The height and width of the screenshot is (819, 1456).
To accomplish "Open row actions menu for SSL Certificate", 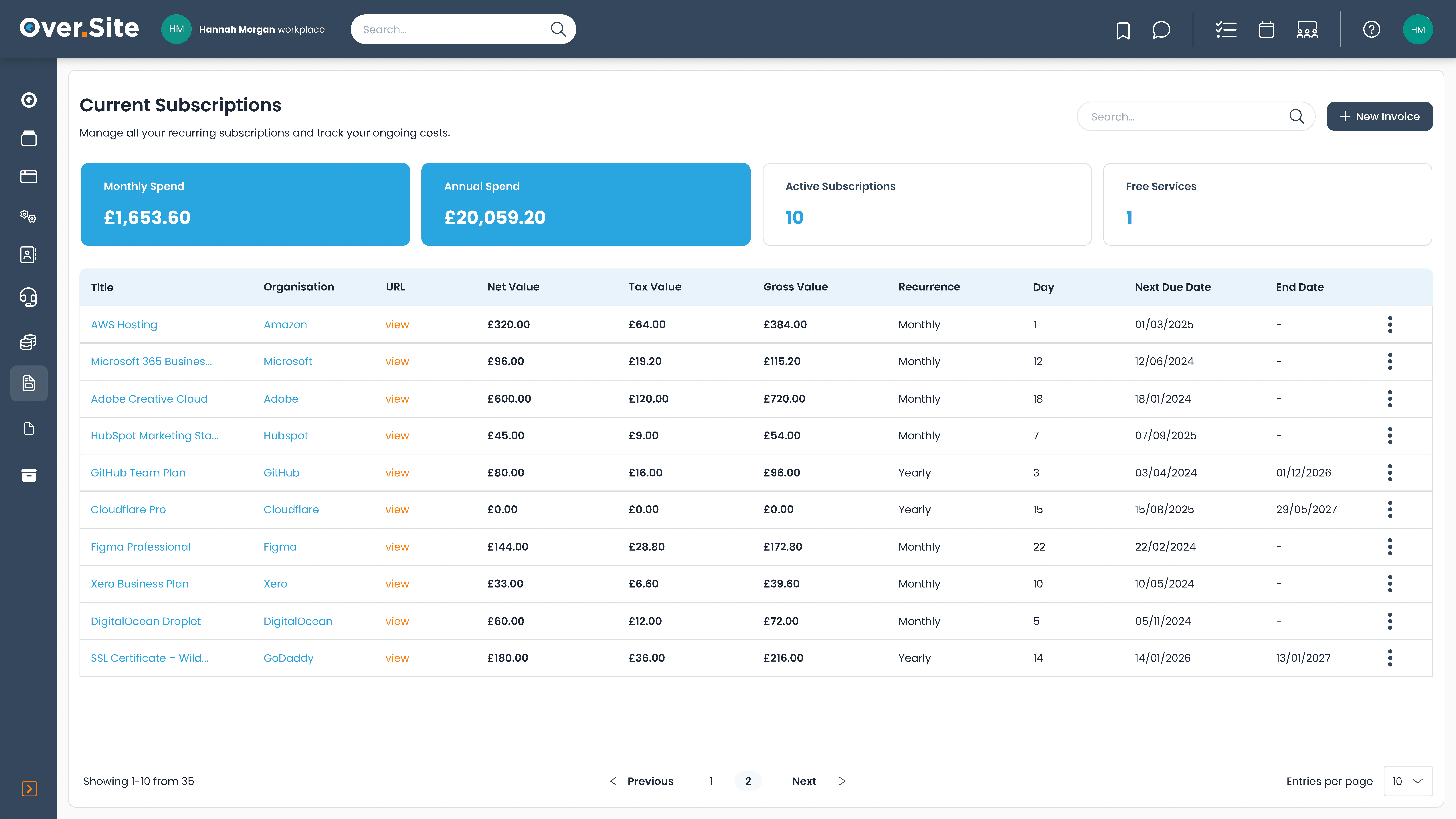I will click(1390, 658).
